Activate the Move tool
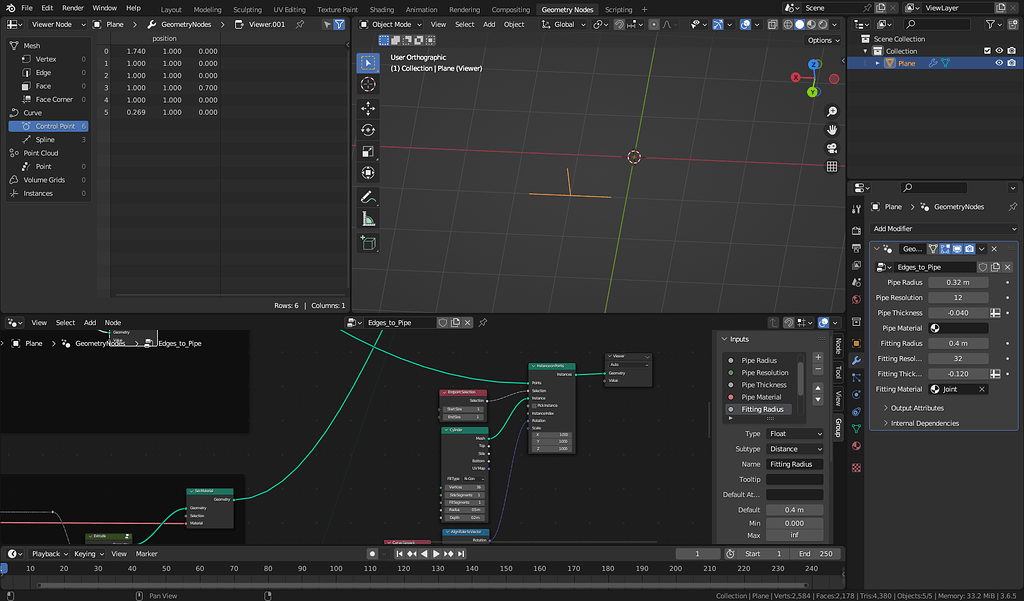The height and width of the screenshot is (601, 1024). (x=368, y=108)
